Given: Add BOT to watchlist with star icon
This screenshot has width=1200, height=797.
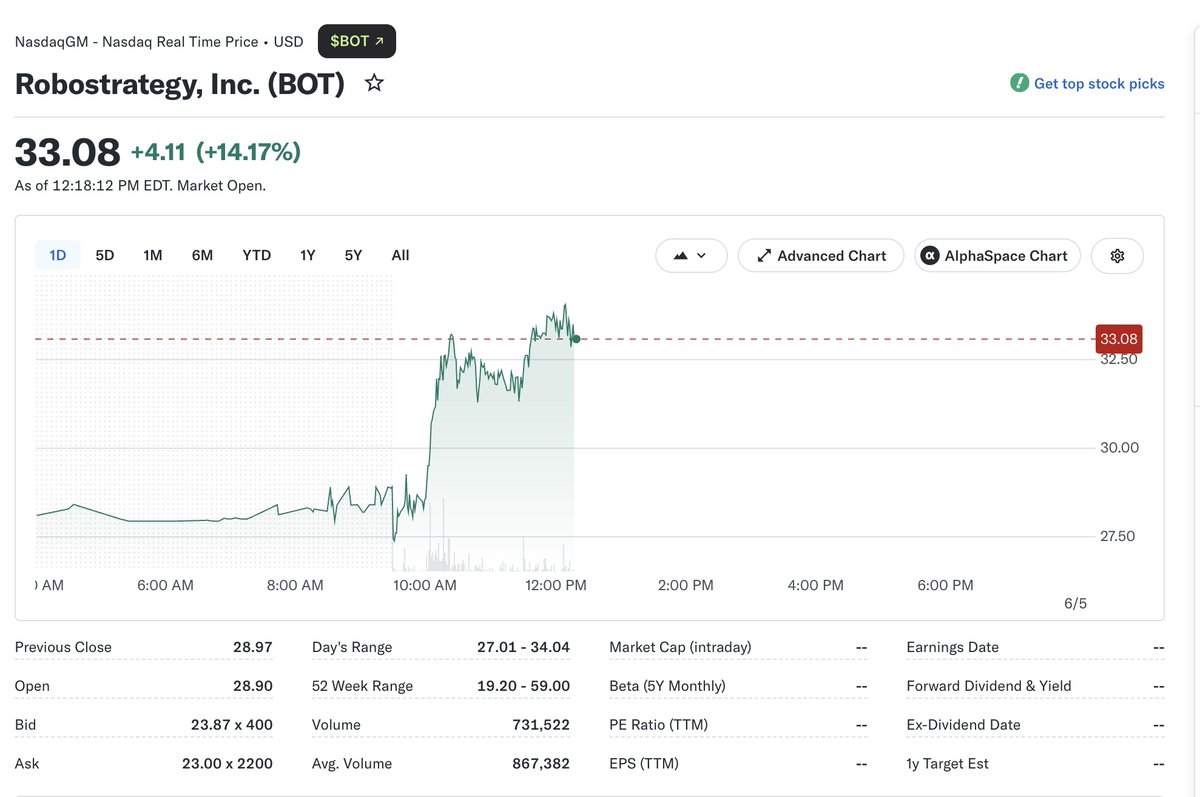Looking at the screenshot, I should click(x=374, y=83).
